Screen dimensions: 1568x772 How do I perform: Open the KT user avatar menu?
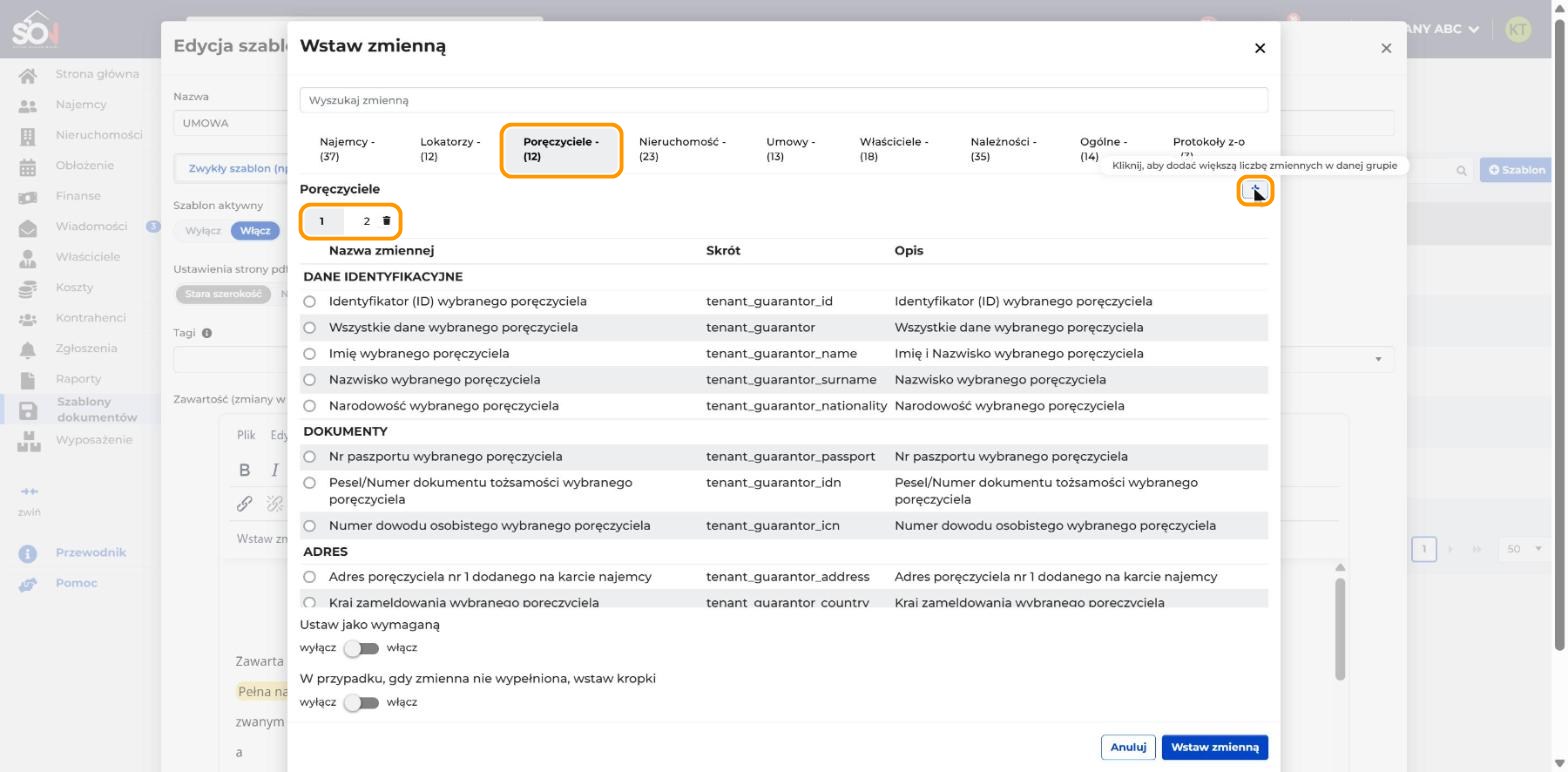pos(1518,29)
